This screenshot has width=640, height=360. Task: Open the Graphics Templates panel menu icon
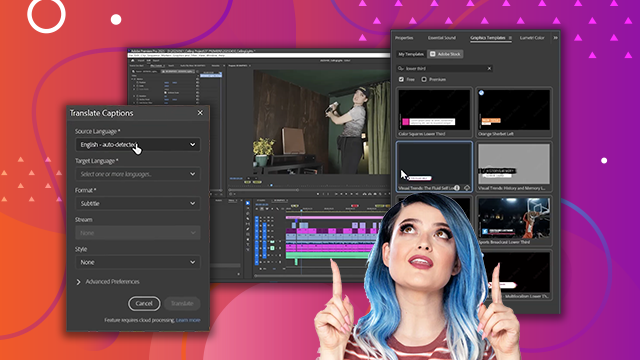click(x=510, y=38)
